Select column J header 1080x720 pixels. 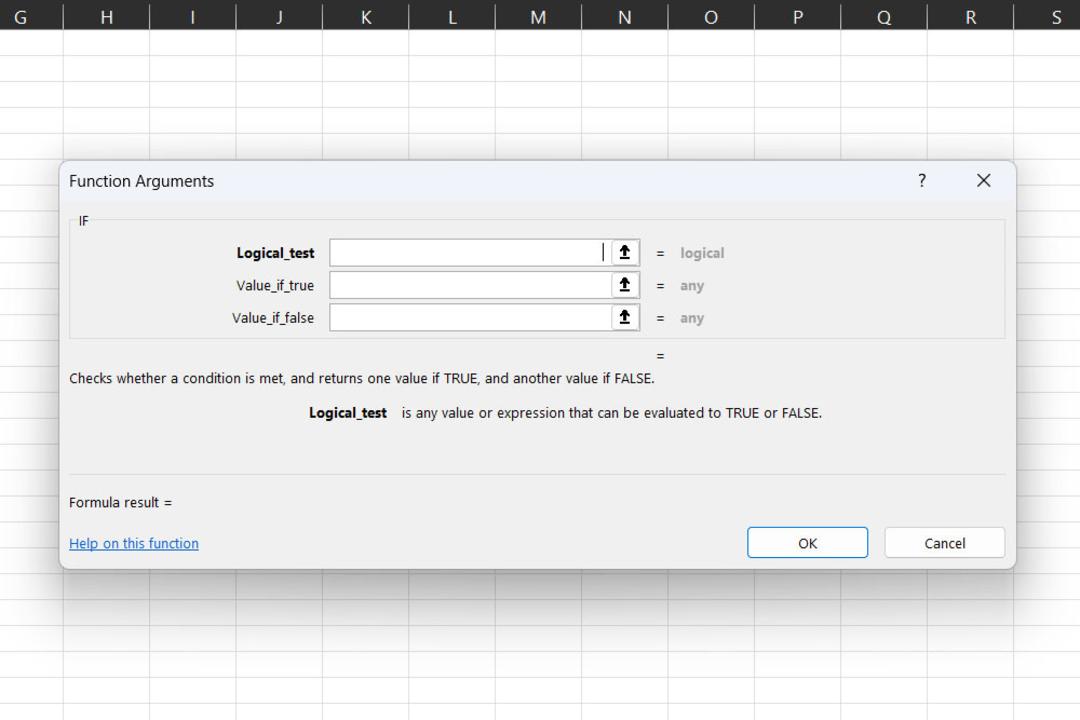(279, 17)
